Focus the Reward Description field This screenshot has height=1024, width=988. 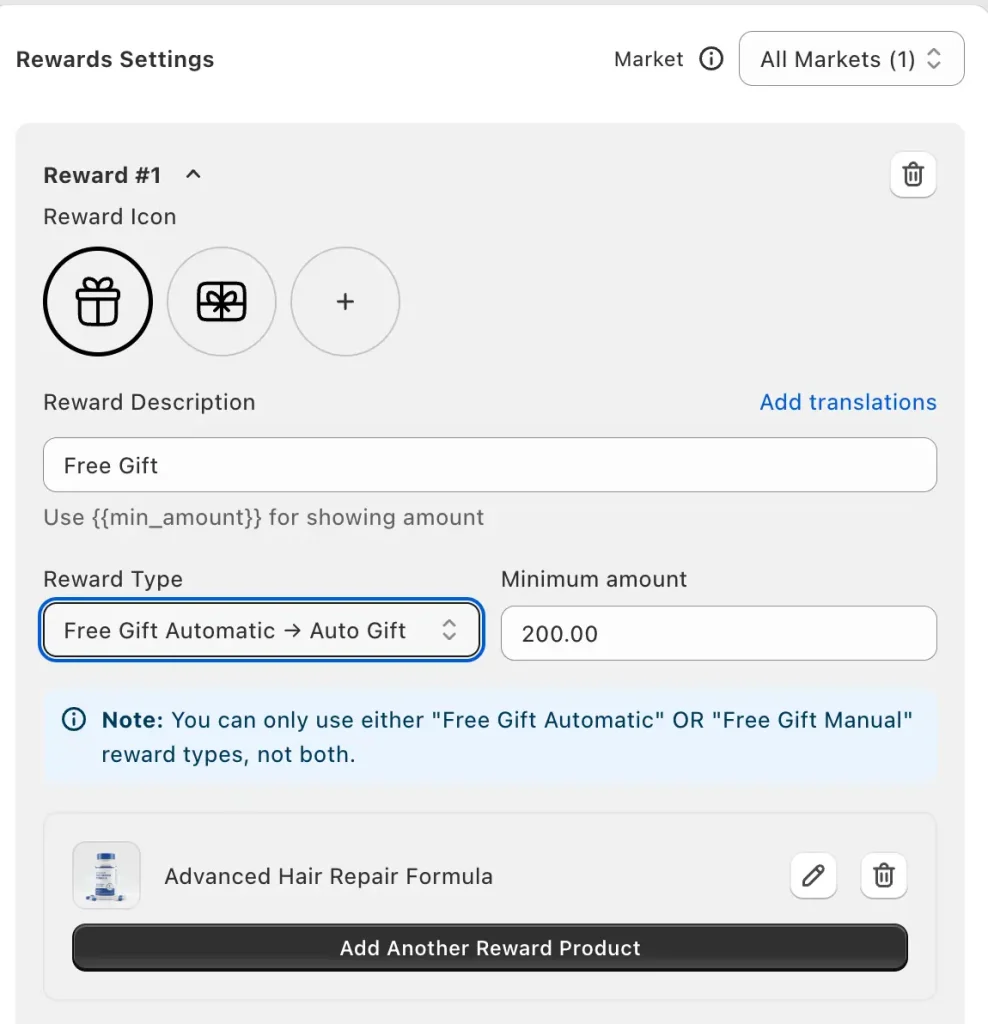click(490, 465)
